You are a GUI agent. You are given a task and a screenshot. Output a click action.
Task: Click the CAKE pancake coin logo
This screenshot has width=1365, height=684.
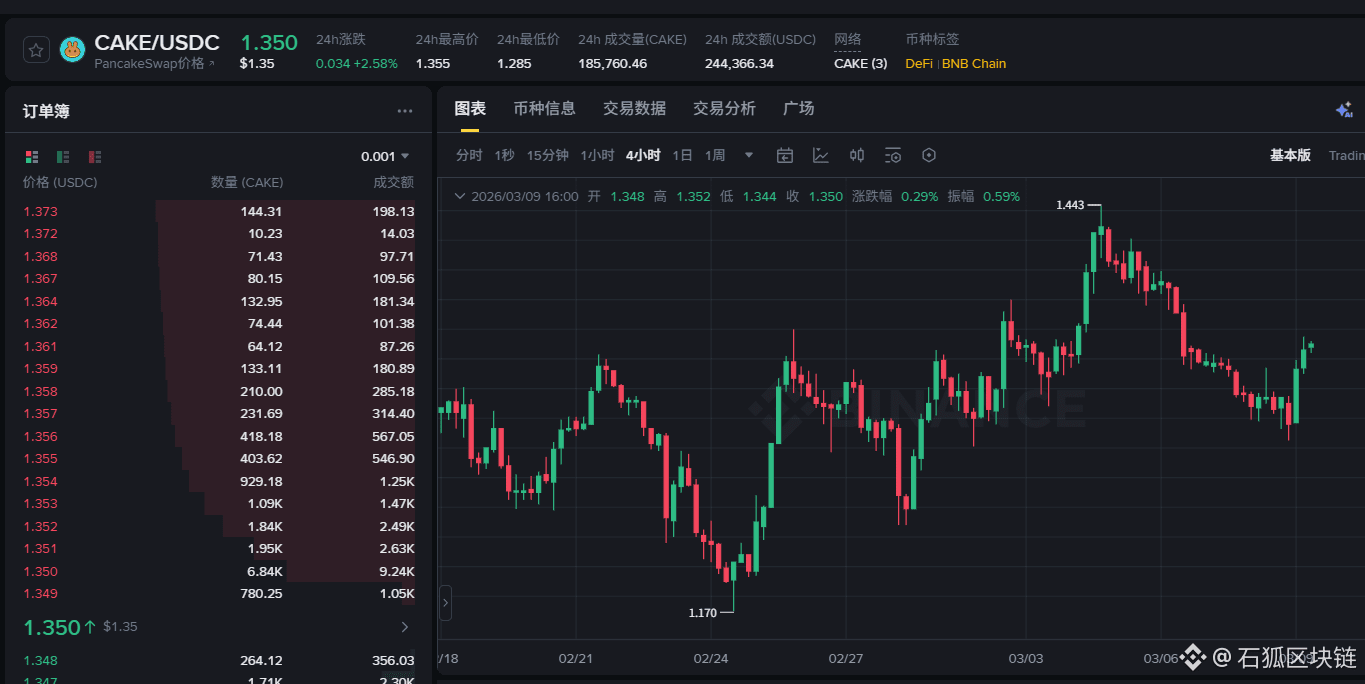pyautogui.click(x=72, y=50)
